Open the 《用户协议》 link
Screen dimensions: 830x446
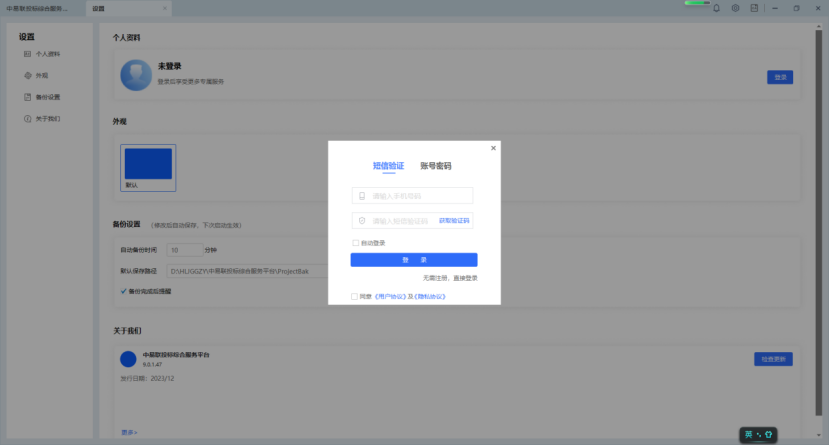tap(388, 296)
